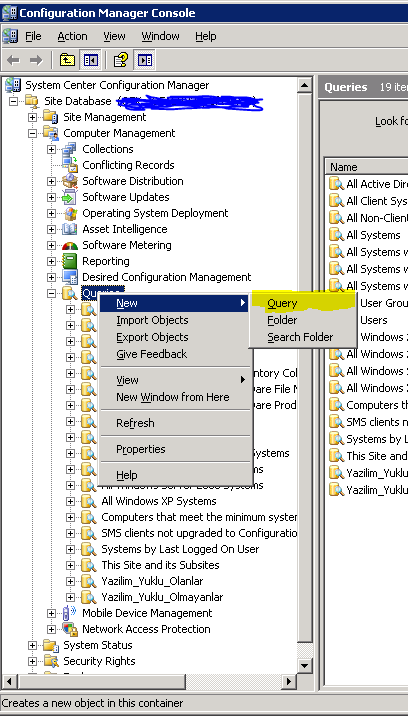Expand the Software Distribution node

click(x=52, y=181)
